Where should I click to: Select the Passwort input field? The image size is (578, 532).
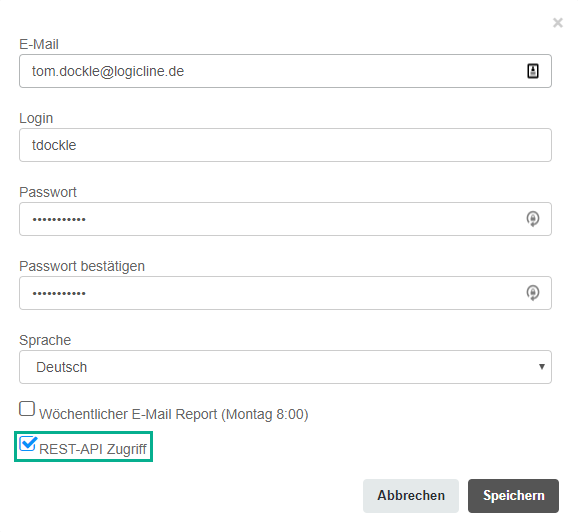point(285,219)
